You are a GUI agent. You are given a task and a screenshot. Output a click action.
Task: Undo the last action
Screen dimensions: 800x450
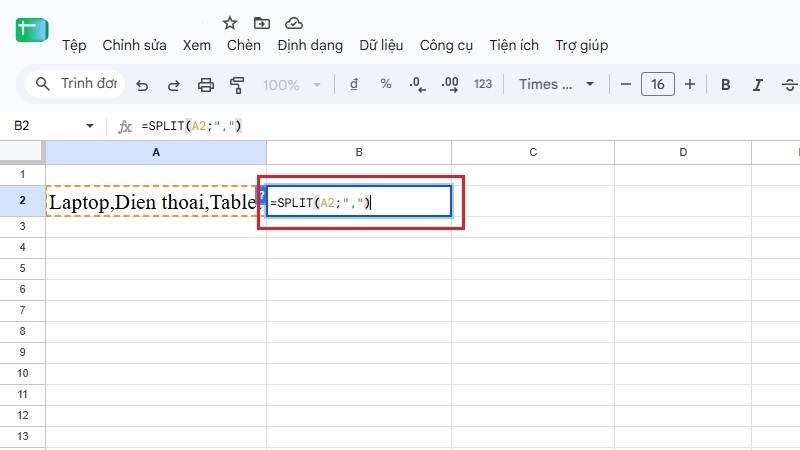[x=142, y=85]
